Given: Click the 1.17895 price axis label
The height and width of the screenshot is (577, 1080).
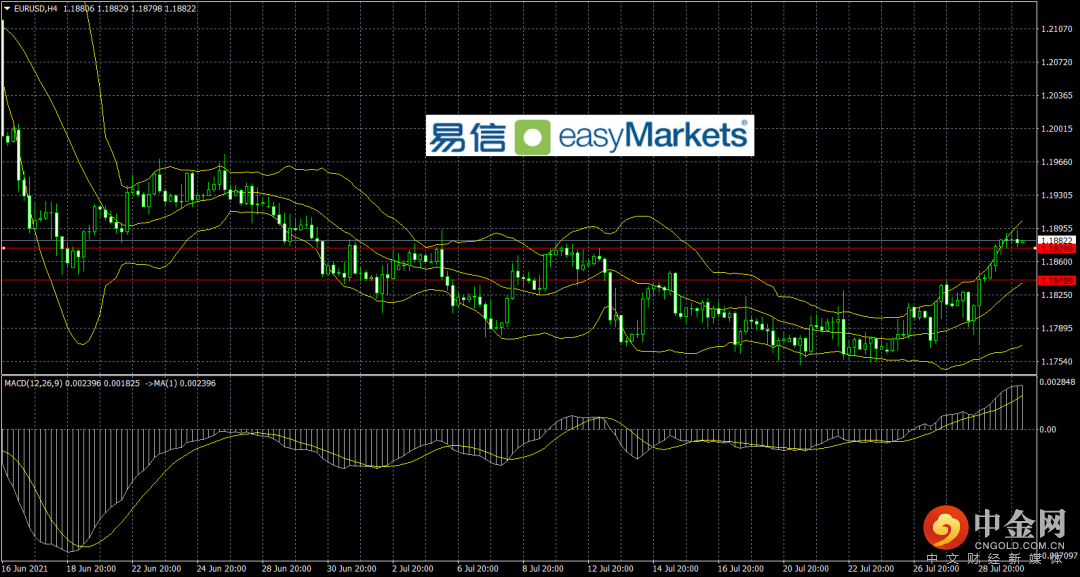Looking at the screenshot, I should point(1056,328).
